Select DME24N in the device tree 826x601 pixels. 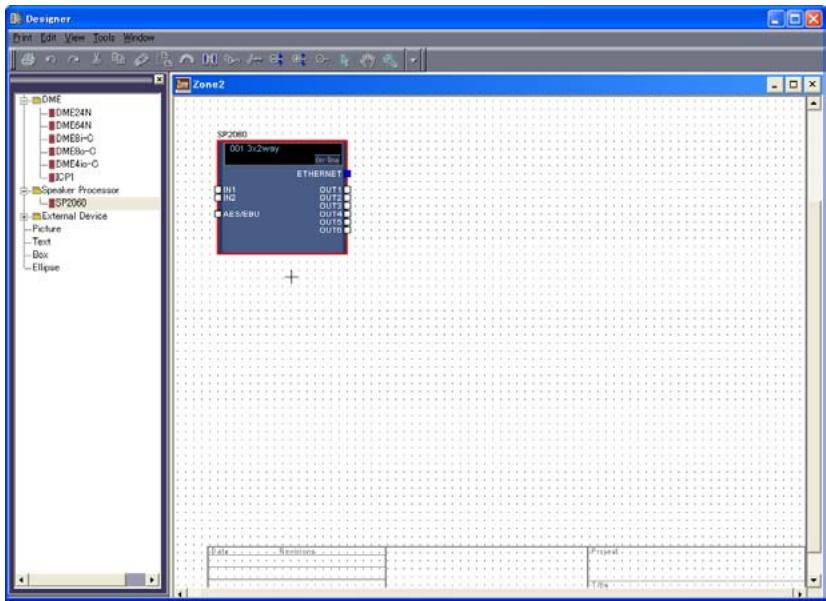click(70, 112)
